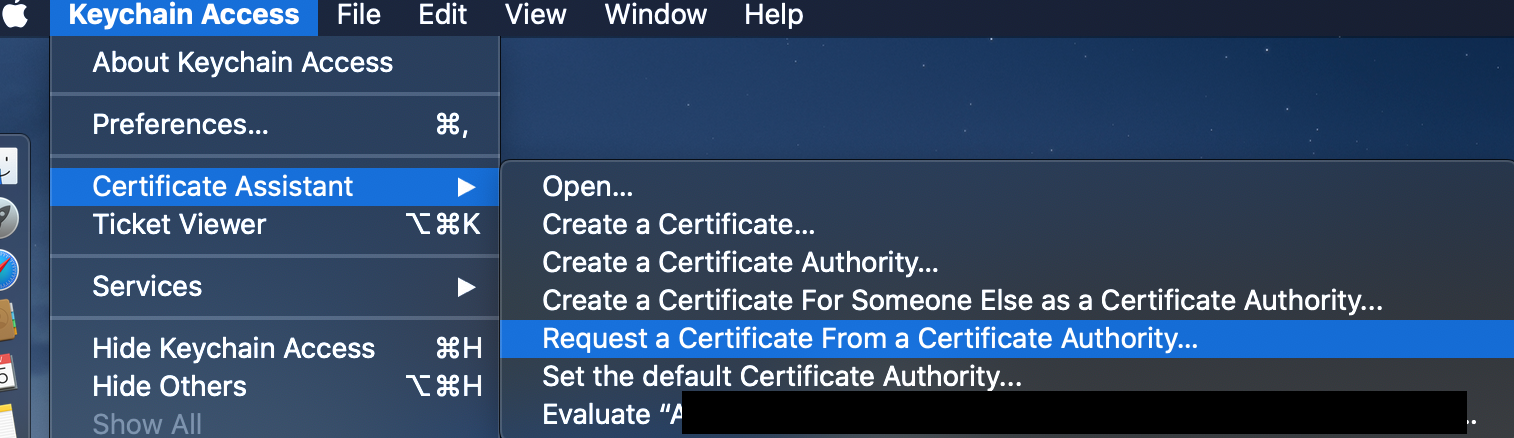Select the Evaluate menu item

pyautogui.click(x=1007, y=415)
